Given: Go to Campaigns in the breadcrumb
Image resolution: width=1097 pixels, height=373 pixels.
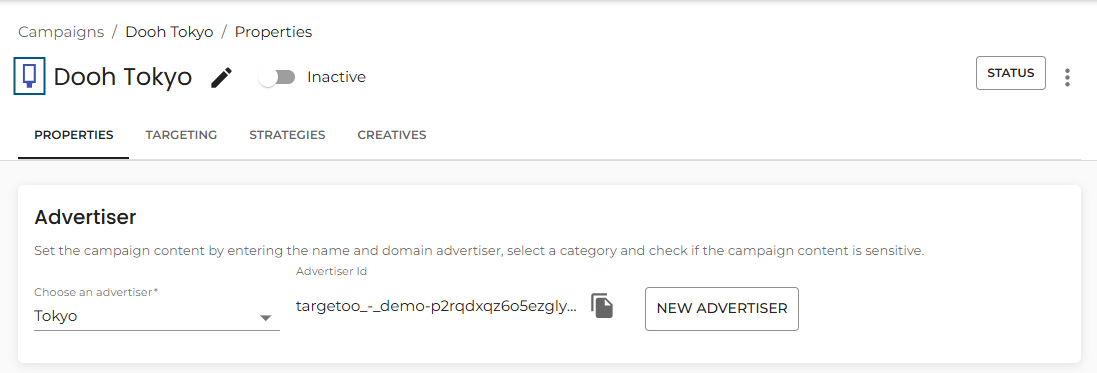Looking at the screenshot, I should 61,32.
